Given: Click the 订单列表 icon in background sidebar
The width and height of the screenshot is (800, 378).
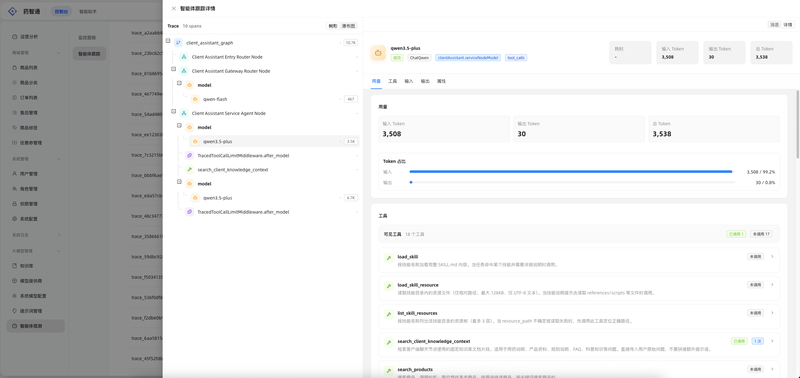Looking at the screenshot, I should click(15, 97).
